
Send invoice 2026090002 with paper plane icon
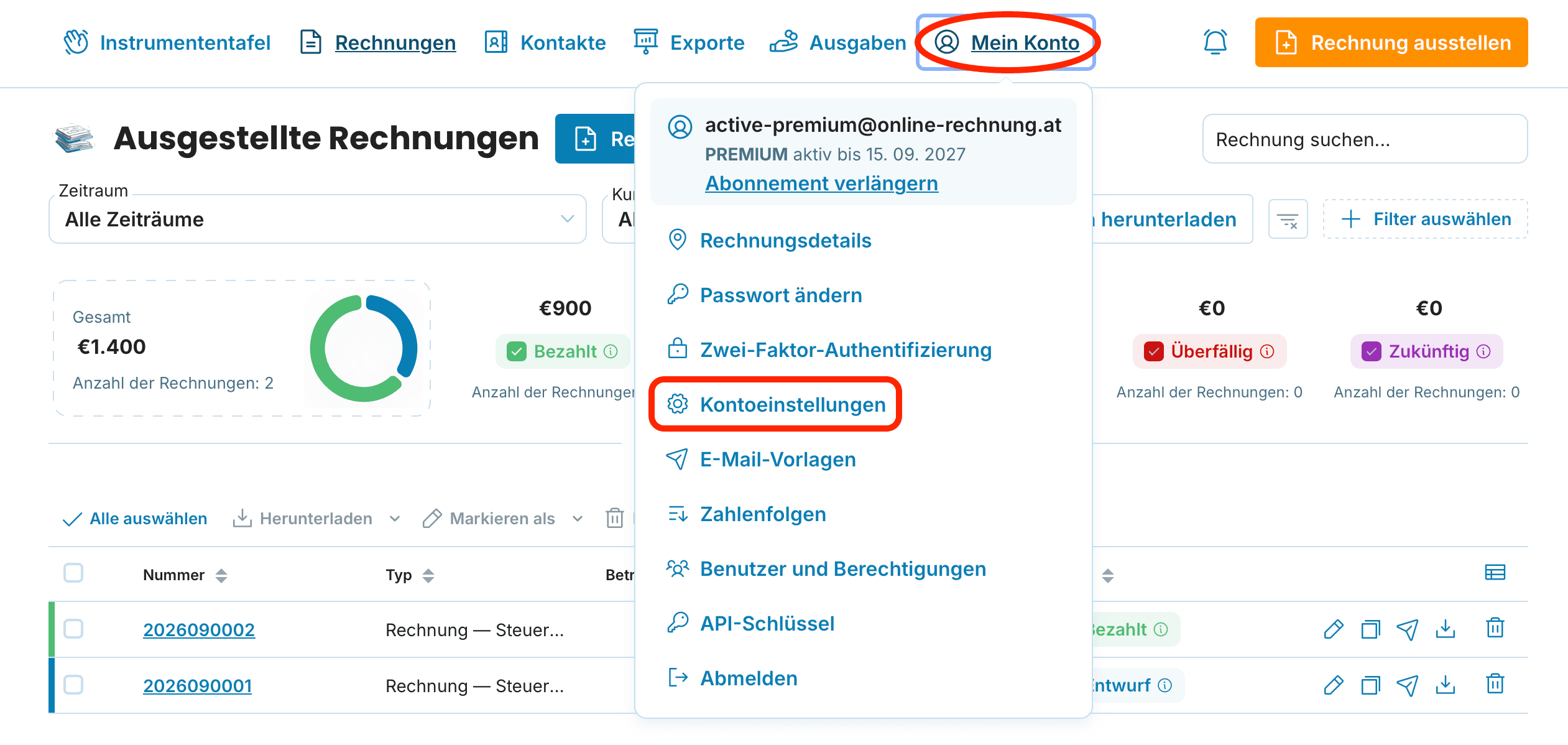[1408, 629]
